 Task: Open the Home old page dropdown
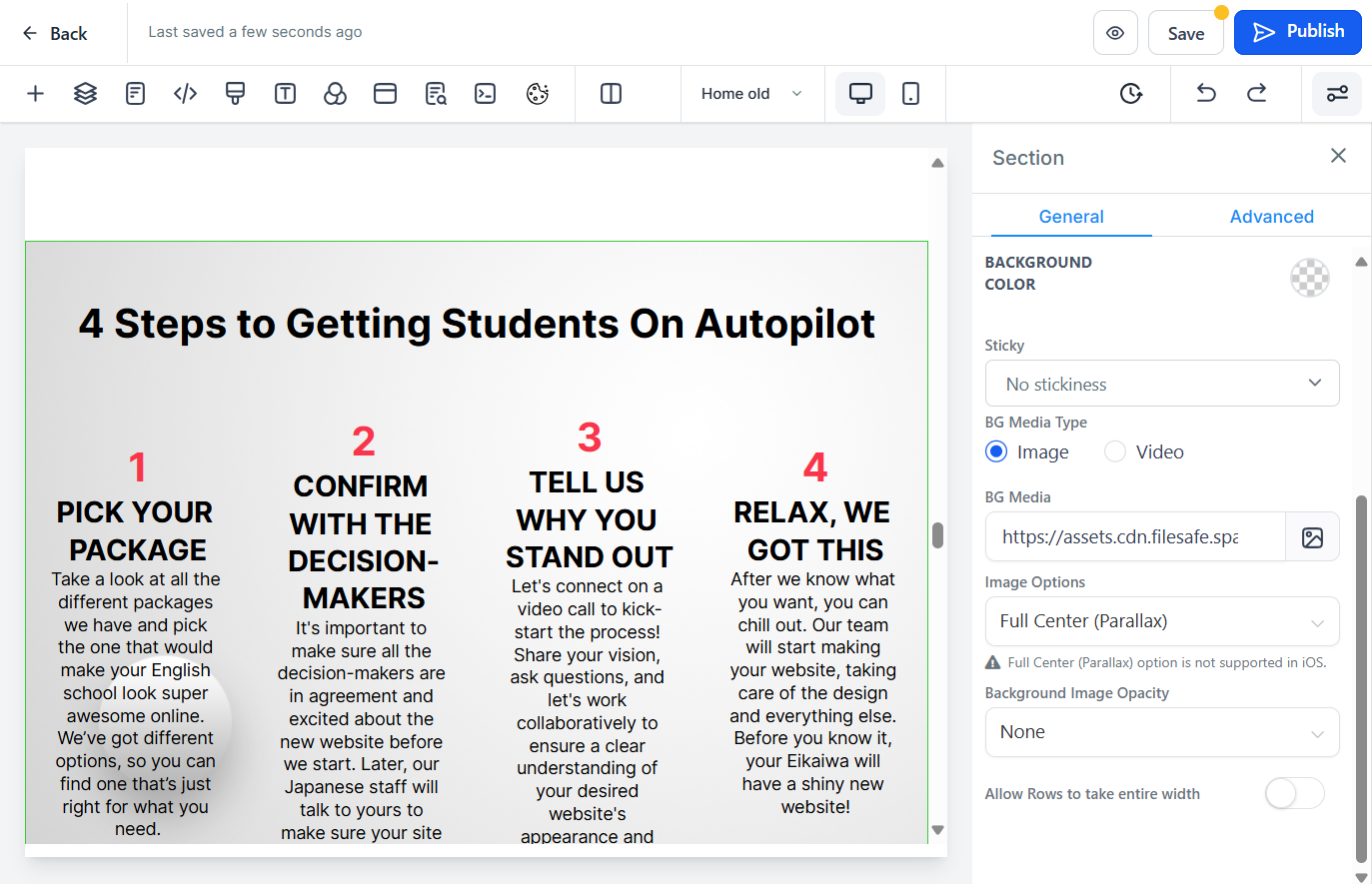click(752, 94)
